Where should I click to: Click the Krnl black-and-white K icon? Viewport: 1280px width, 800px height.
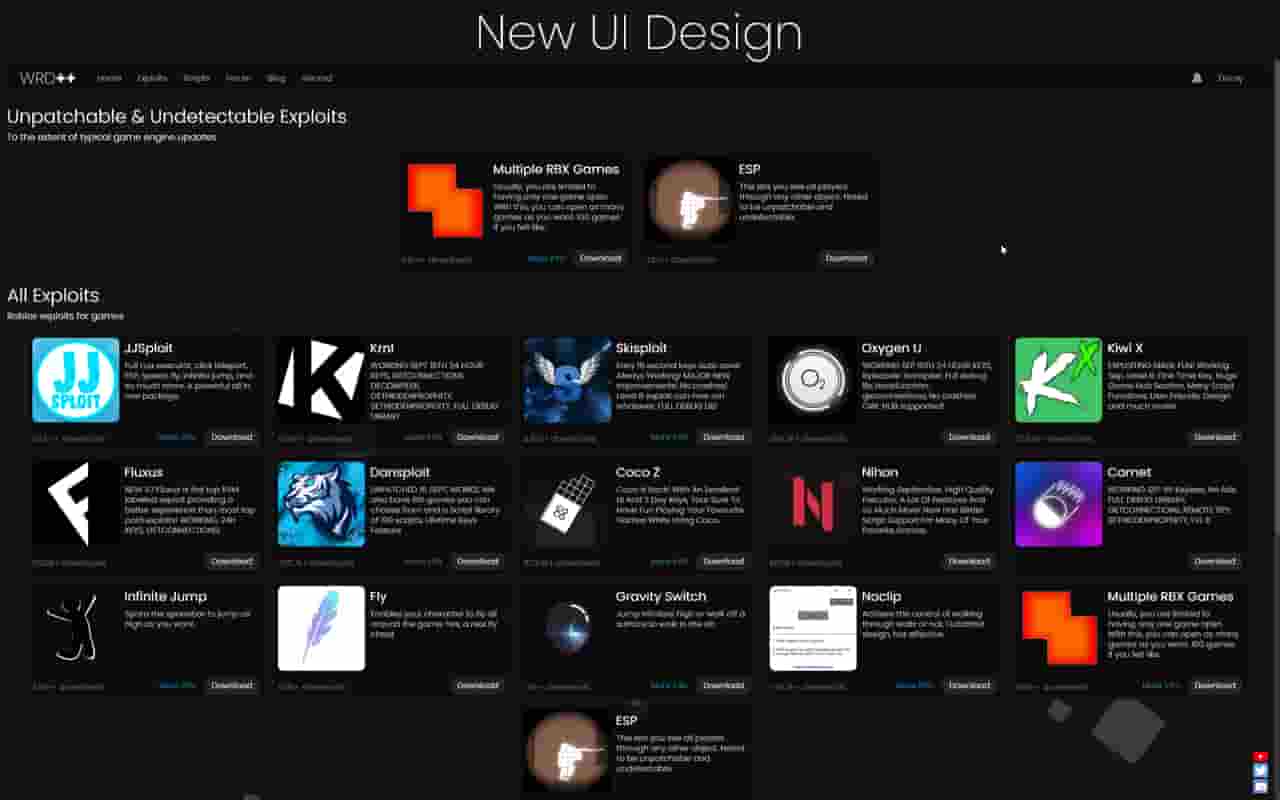click(322, 380)
